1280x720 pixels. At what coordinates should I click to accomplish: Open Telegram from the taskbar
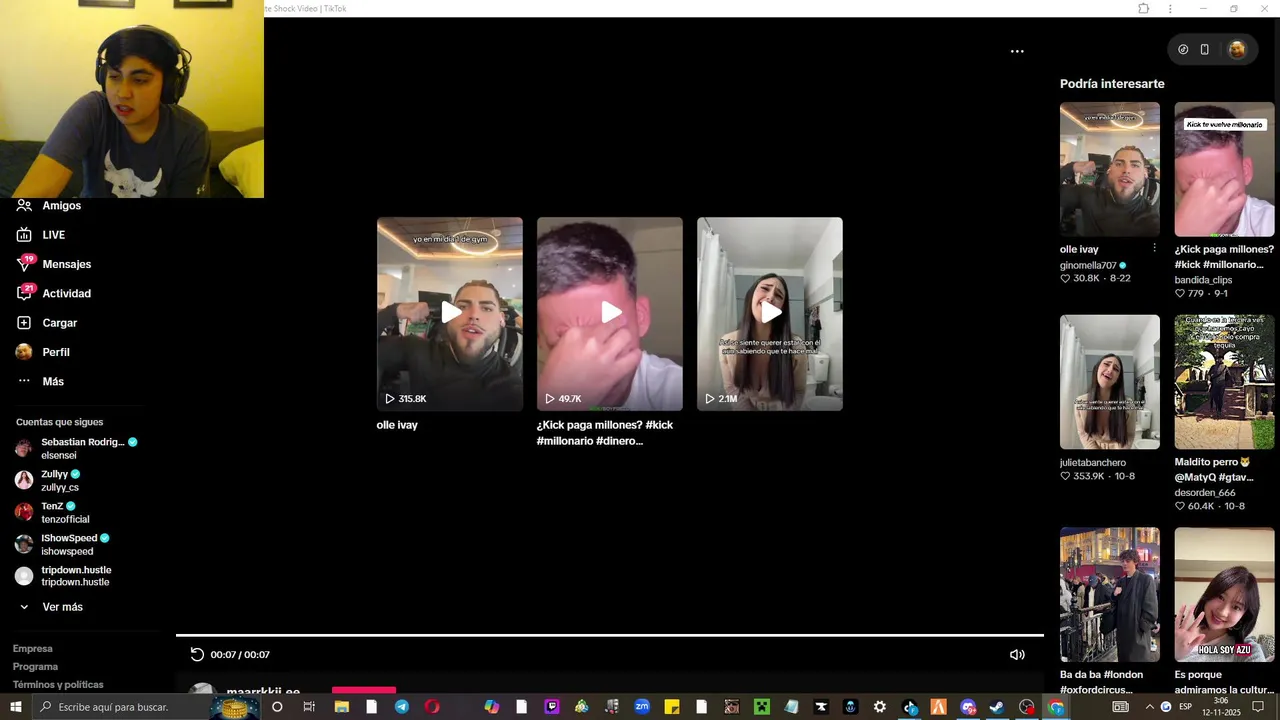(402, 707)
